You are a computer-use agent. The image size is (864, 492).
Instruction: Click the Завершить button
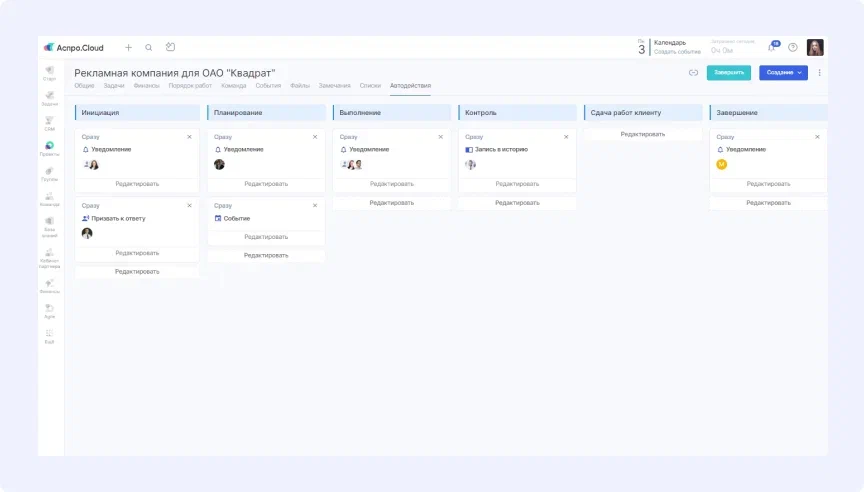[728, 72]
